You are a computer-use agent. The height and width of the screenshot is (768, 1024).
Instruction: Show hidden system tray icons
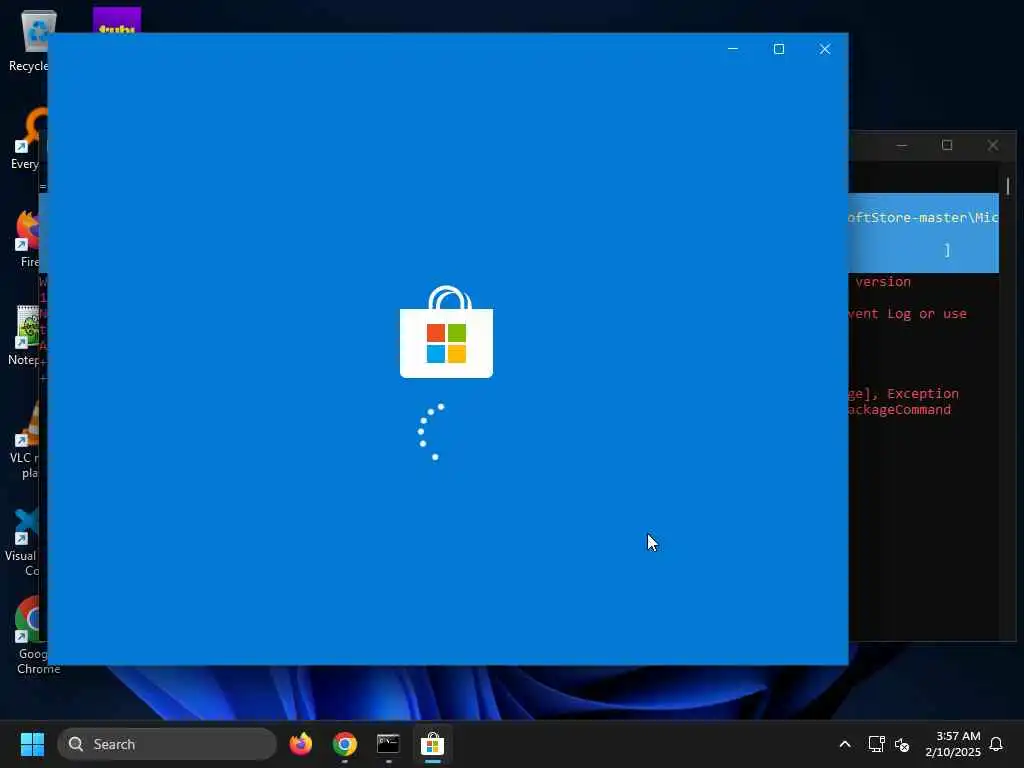click(x=844, y=744)
